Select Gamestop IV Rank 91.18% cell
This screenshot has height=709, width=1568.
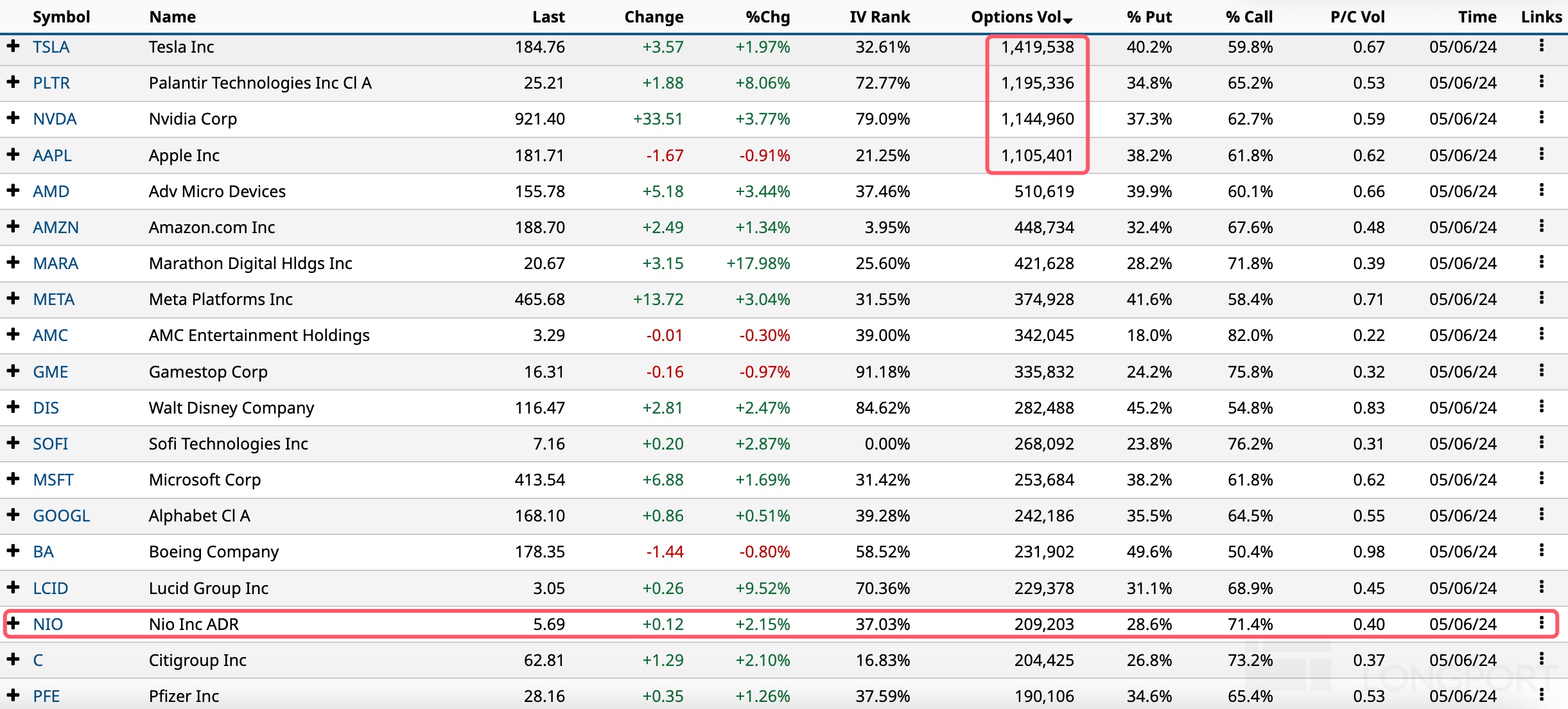[882, 372]
